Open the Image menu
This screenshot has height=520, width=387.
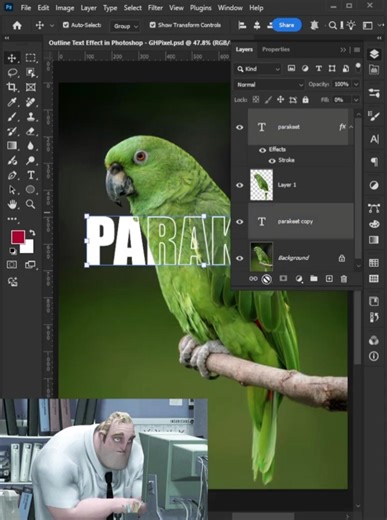(x=65, y=8)
